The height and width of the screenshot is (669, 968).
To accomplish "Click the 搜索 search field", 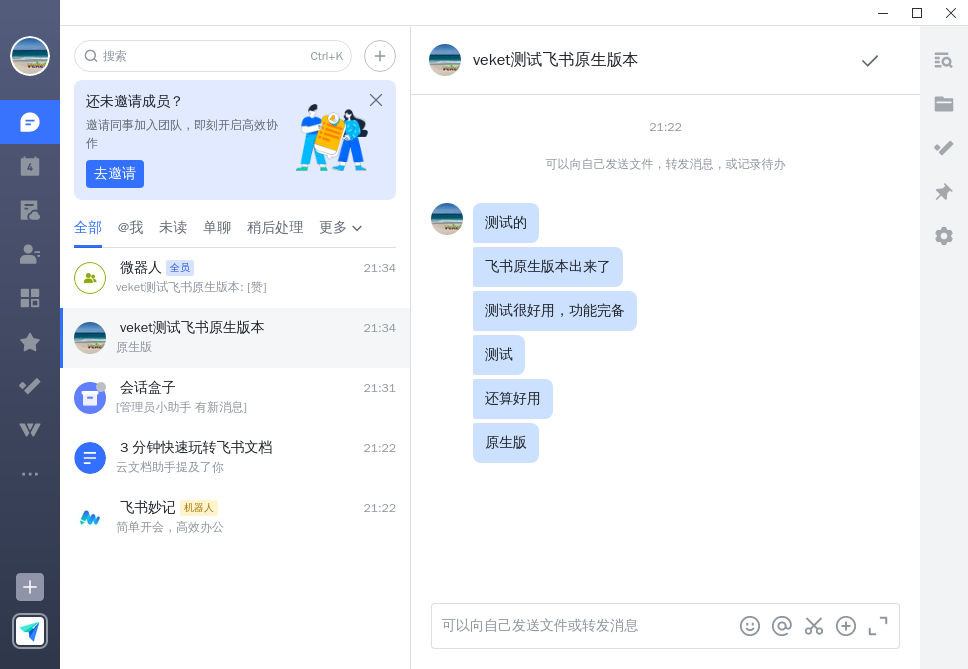I will [213, 56].
